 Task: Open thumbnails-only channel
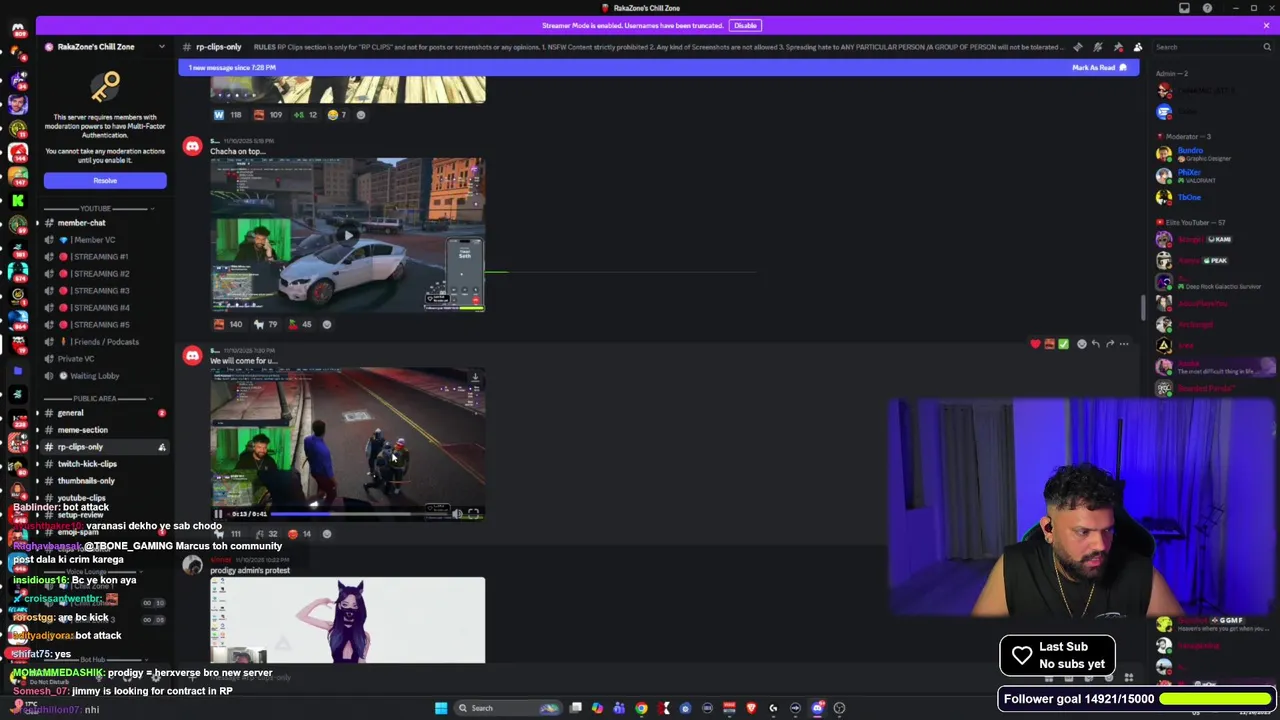point(86,481)
